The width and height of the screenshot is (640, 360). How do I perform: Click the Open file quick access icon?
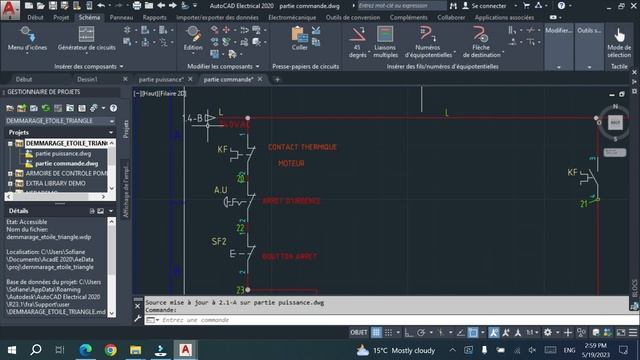tap(40, 6)
